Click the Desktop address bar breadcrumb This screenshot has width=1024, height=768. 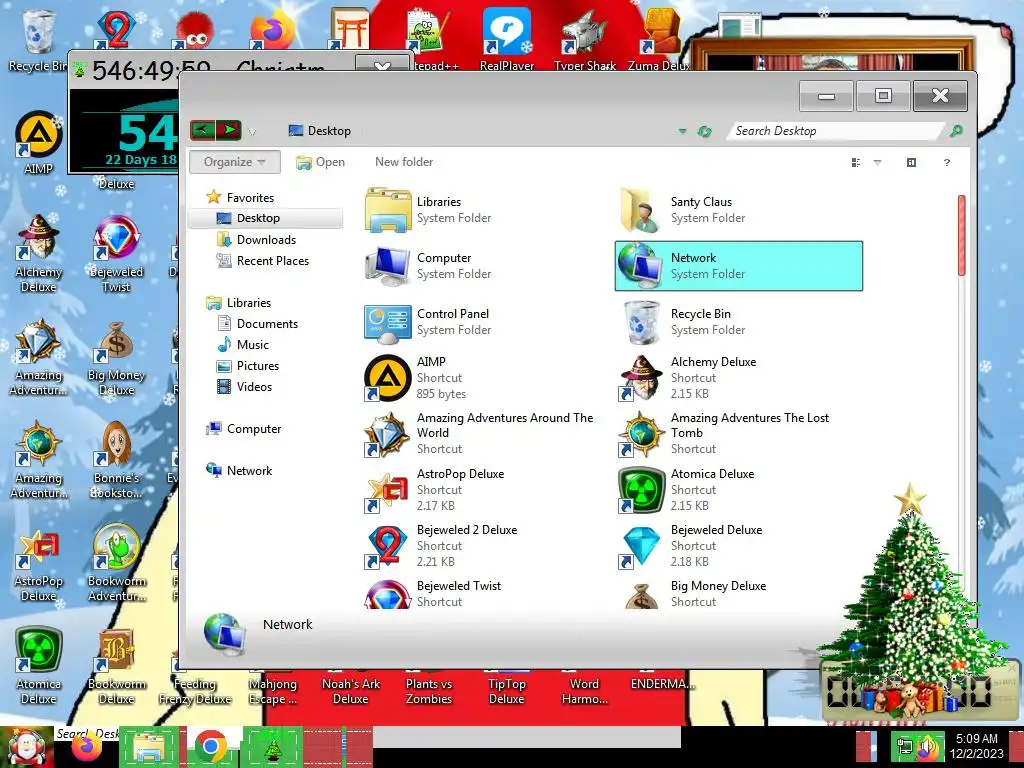[329, 131]
